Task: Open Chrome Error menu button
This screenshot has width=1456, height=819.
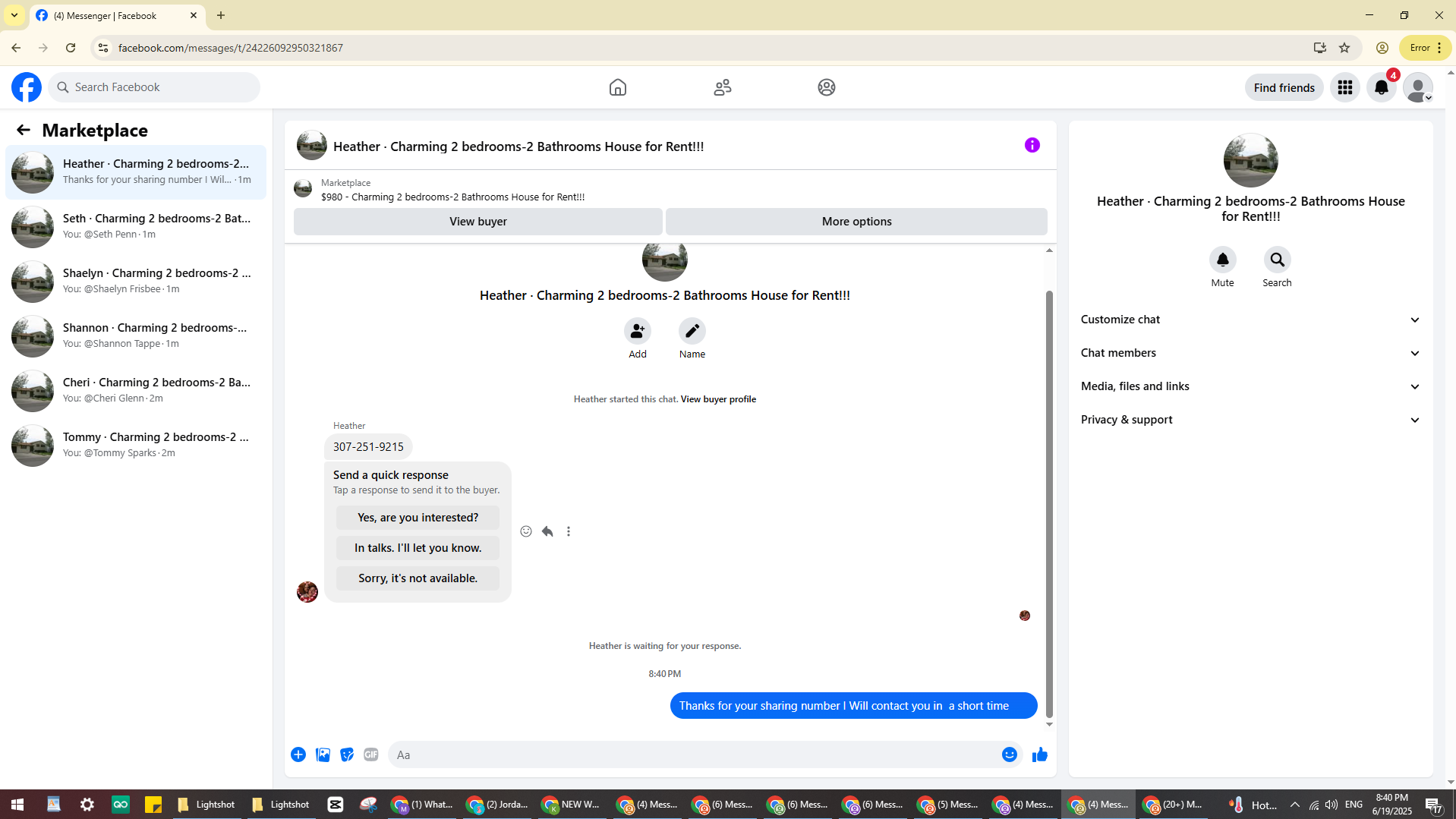Action: (1426, 48)
